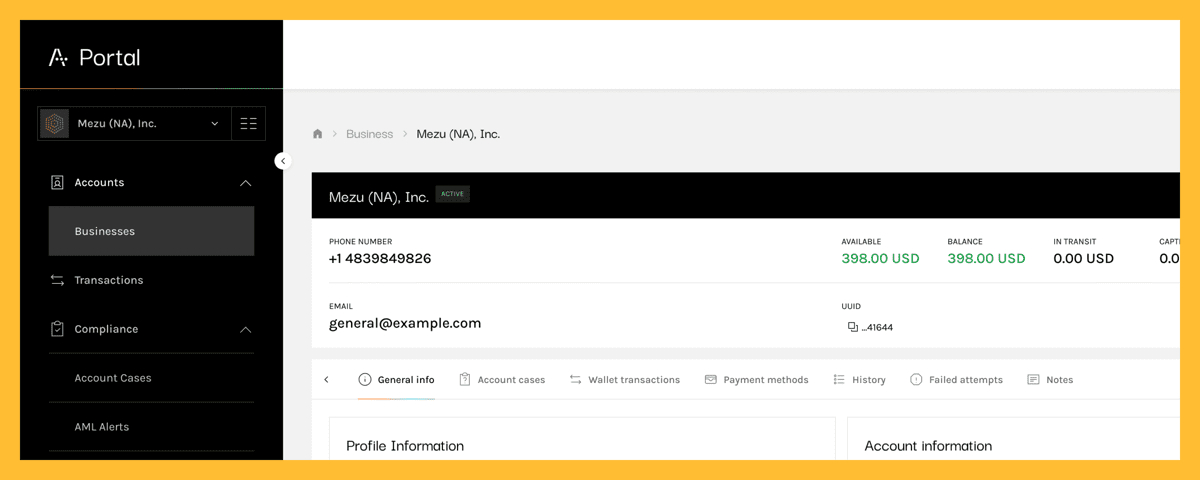Open the grid list view icon beside organization selector
Screen dimensions: 1200x480
(x=248, y=124)
